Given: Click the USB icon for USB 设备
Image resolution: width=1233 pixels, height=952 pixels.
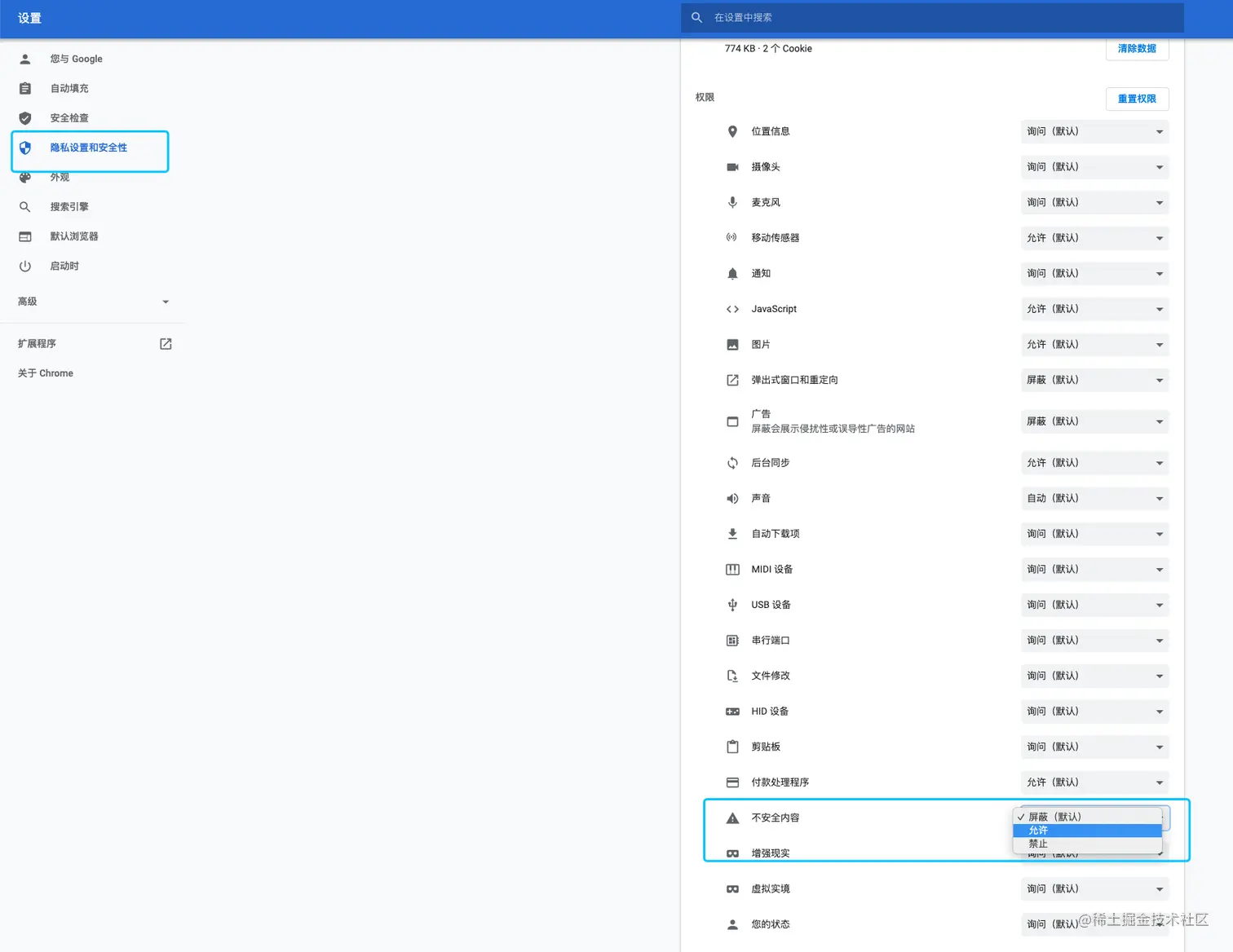Looking at the screenshot, I should pos(732,605).
